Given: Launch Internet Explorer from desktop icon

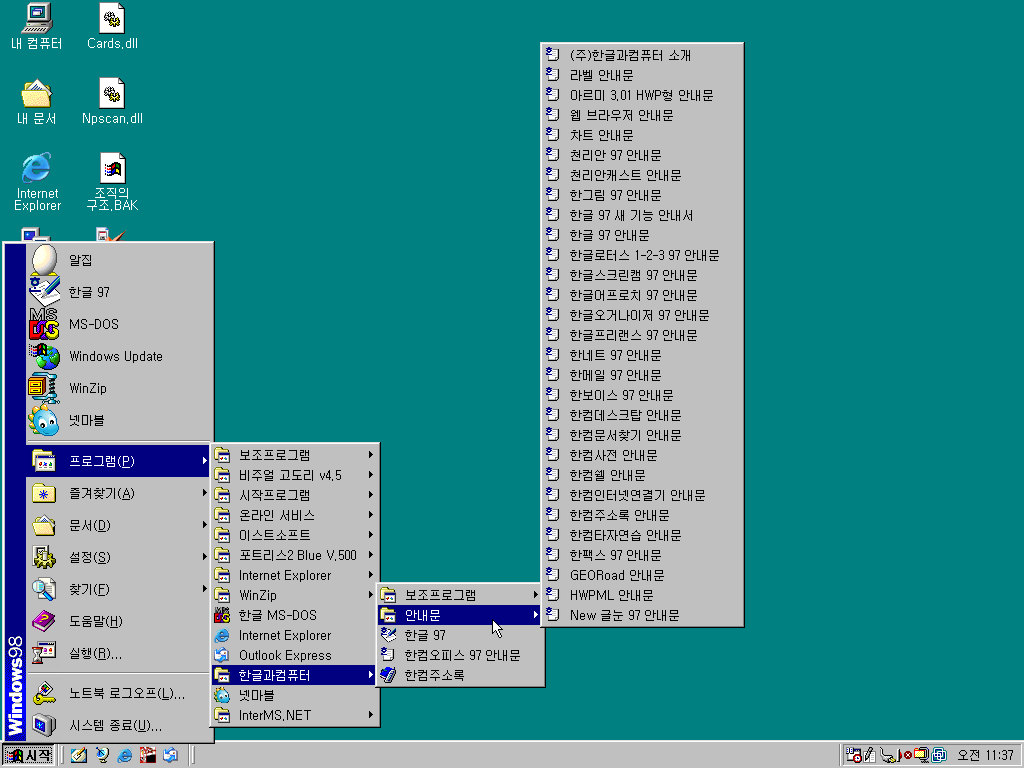Looking at the screenshot, I should (37, 182).
